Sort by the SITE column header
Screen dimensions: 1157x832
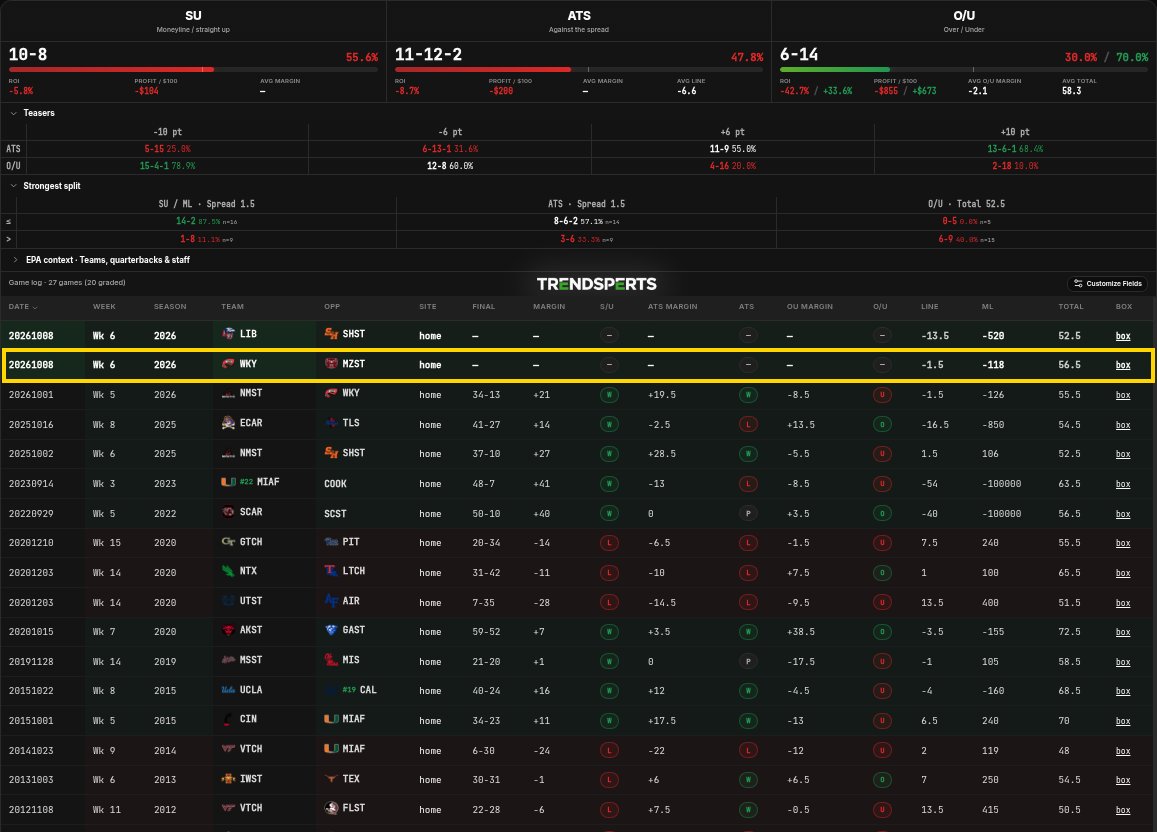pyautogui.click(x=428, y=306)
